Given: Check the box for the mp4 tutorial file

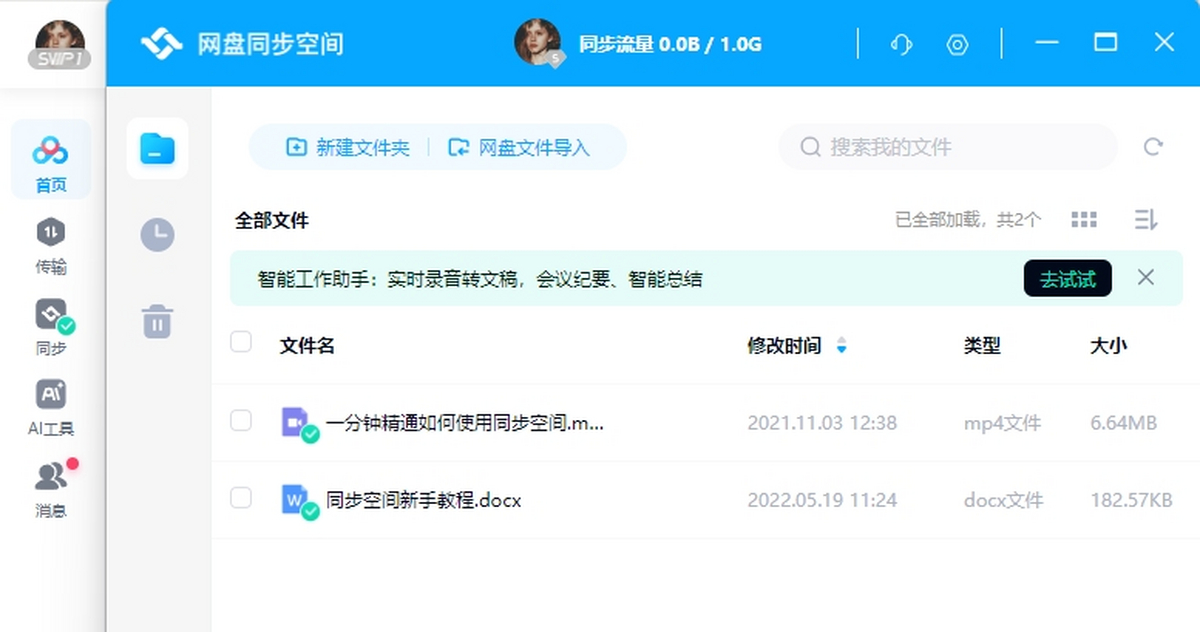Looking at the screenshot, I should click(241, 420).
